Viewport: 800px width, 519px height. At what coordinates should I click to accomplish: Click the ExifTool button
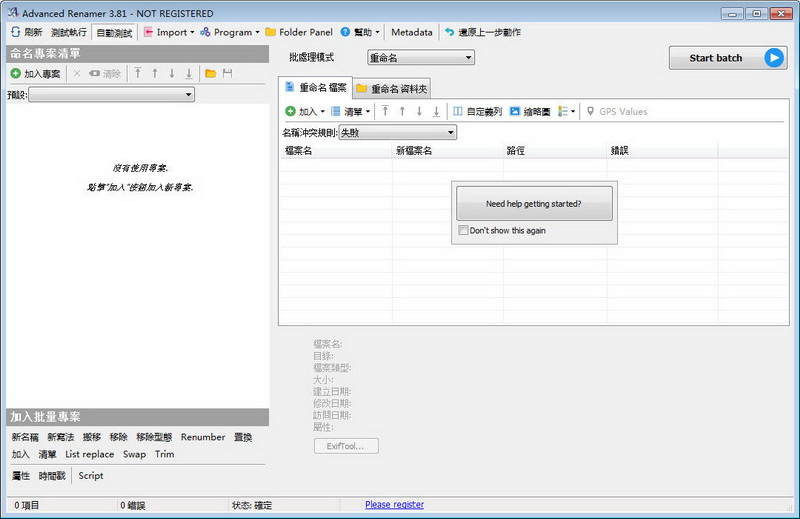click(x=346, y=446)
